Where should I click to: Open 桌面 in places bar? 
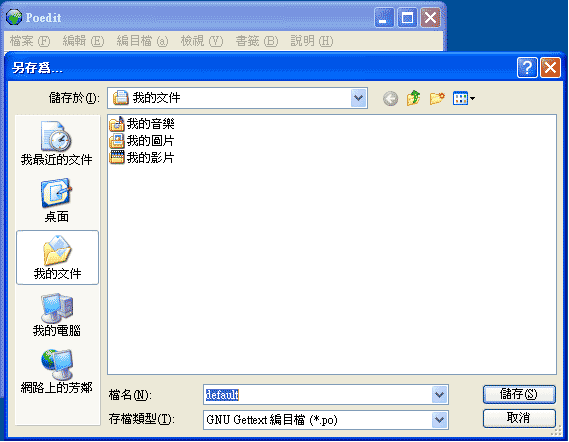click(57, 201)
